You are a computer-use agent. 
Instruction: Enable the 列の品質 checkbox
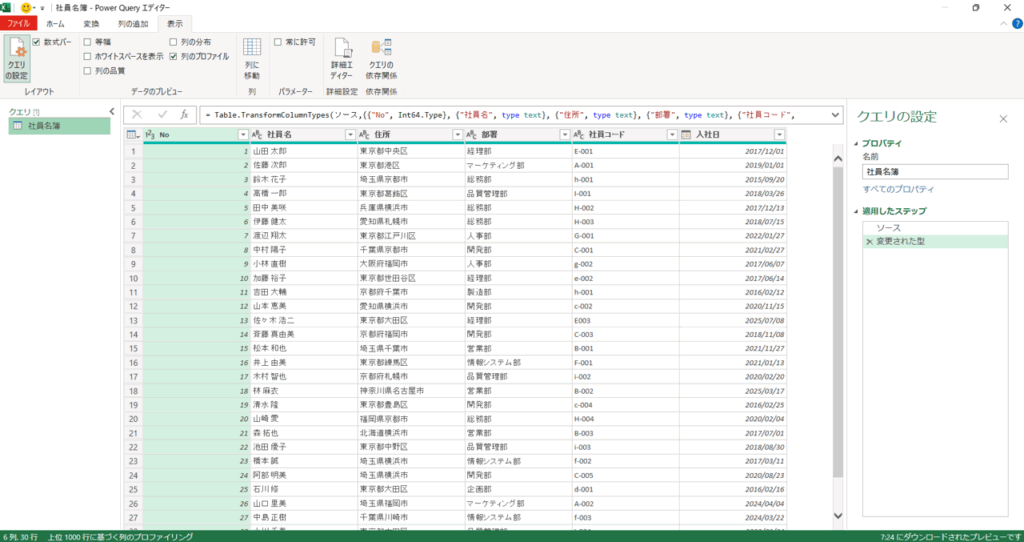tap(88, 71)
